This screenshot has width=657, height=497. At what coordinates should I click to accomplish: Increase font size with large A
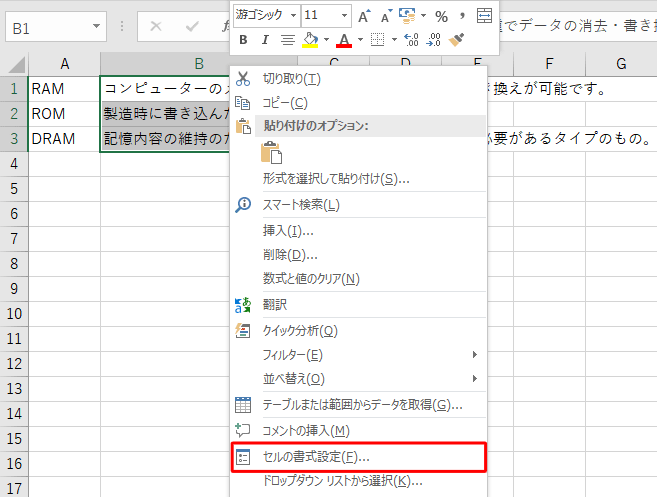(x=364, y=16)
